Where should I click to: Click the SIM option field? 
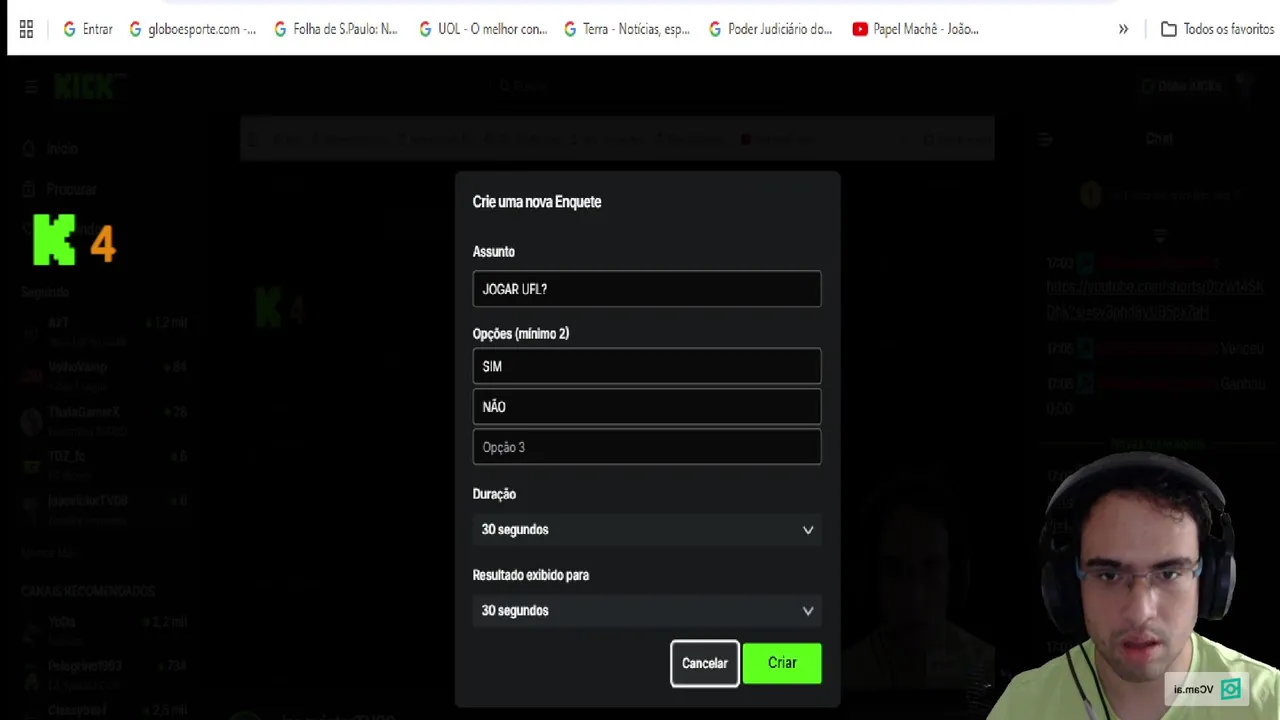647,366
